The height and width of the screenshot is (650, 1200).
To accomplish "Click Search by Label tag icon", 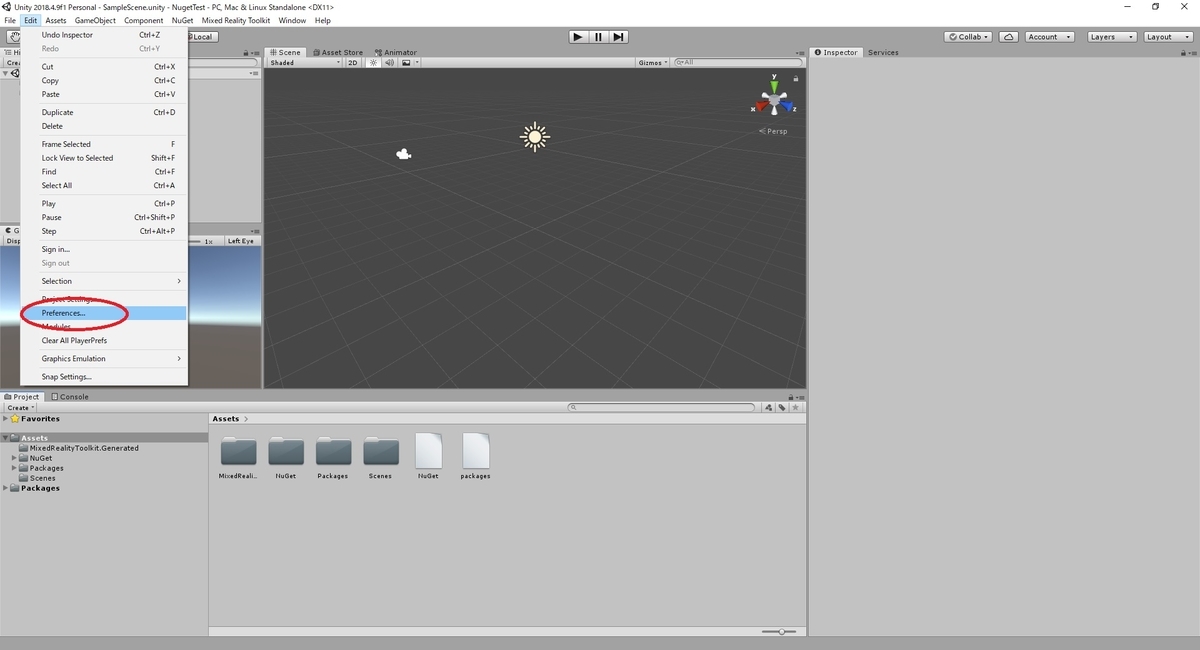I will 782,407.
